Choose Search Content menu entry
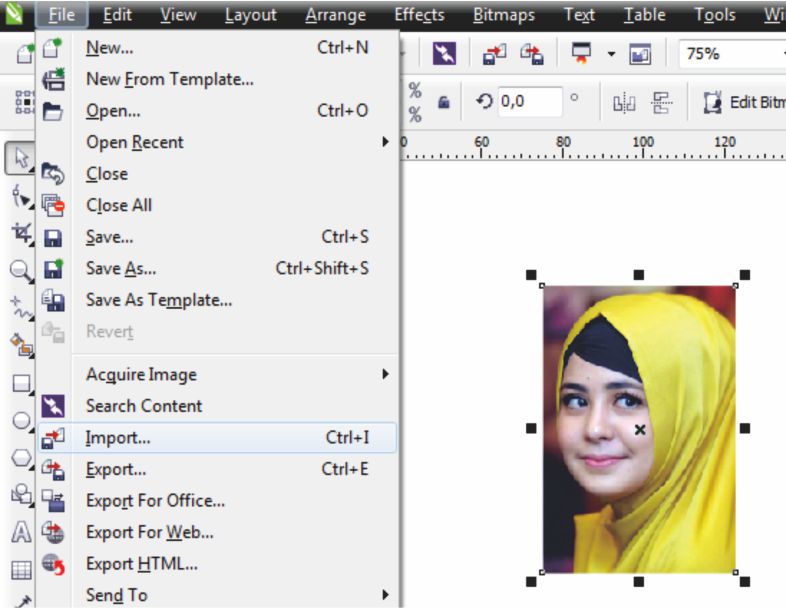 (217, 406)
